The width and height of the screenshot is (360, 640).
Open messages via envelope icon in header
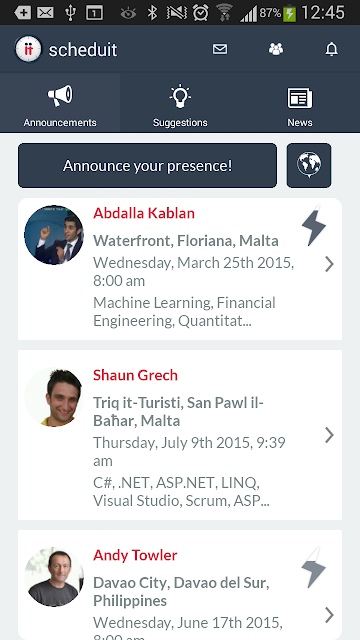click(220, 49)
